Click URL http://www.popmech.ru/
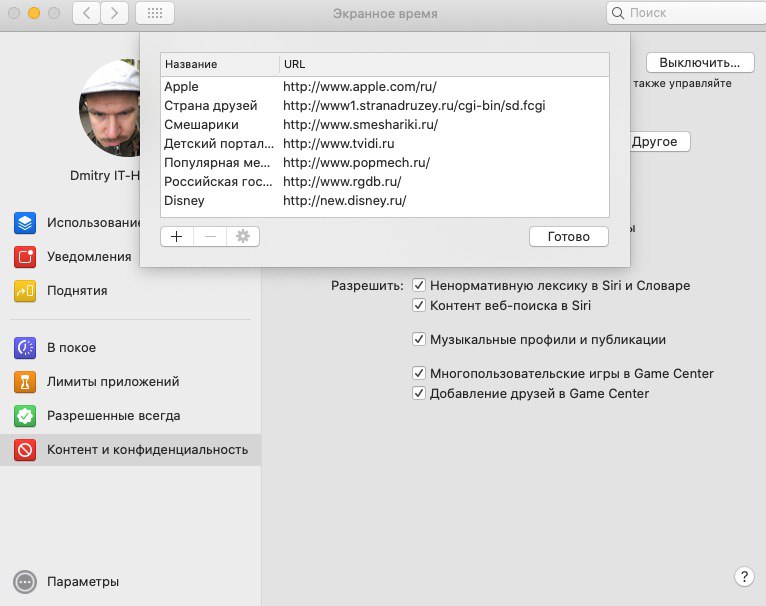This screenshot has height=606, width=766. [x=357, y=163]
